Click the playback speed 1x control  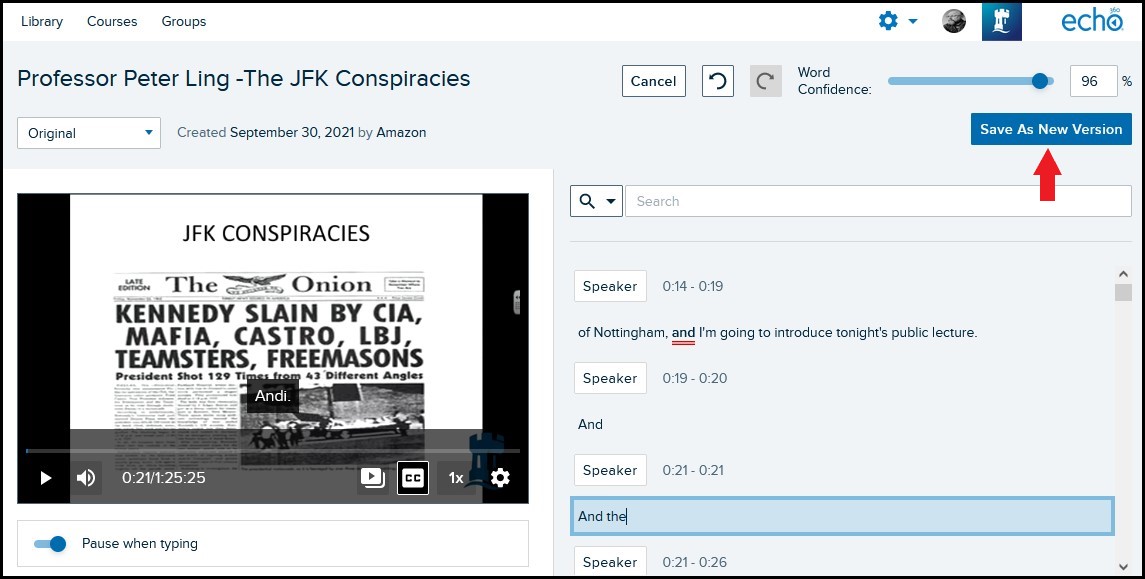pyautogui.click(x=456, y=478)
